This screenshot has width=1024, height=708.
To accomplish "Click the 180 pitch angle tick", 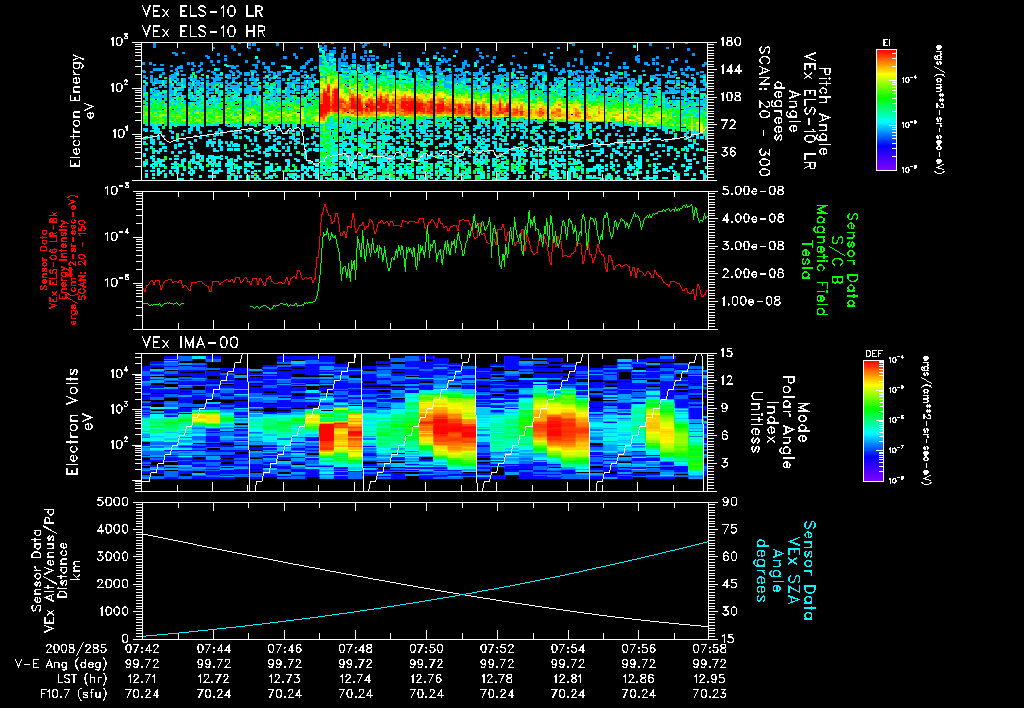I will [731, 42].
